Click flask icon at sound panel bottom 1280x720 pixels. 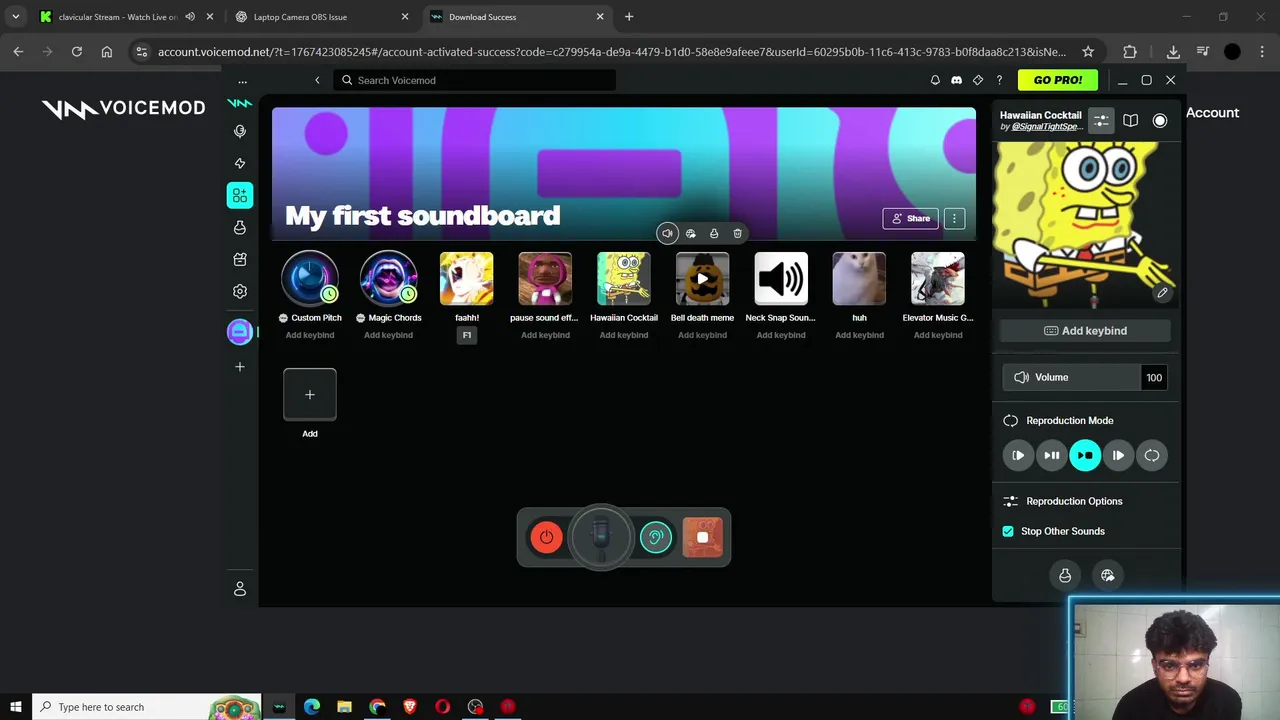pyautogui.click(x=1065, y=575)
